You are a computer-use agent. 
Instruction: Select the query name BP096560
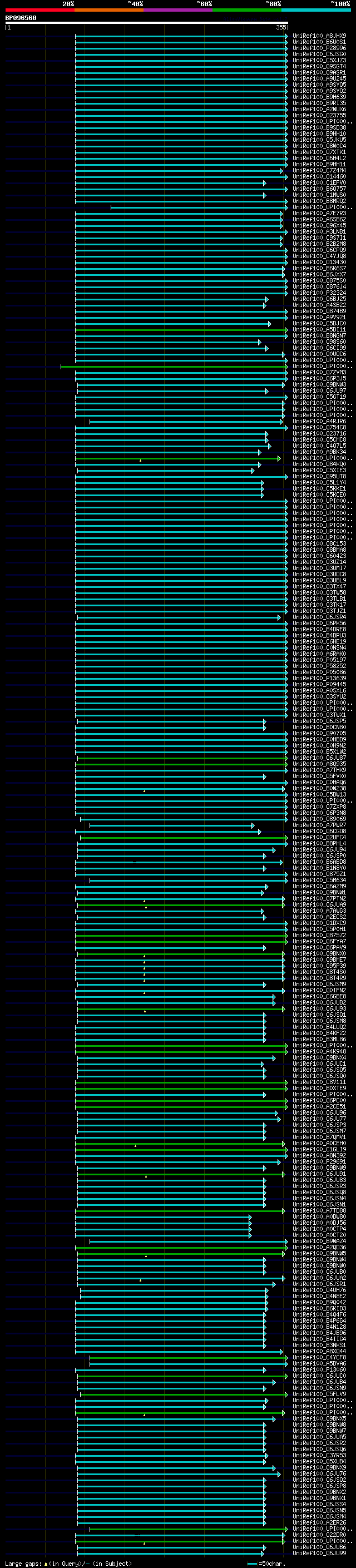coord(21,18)
